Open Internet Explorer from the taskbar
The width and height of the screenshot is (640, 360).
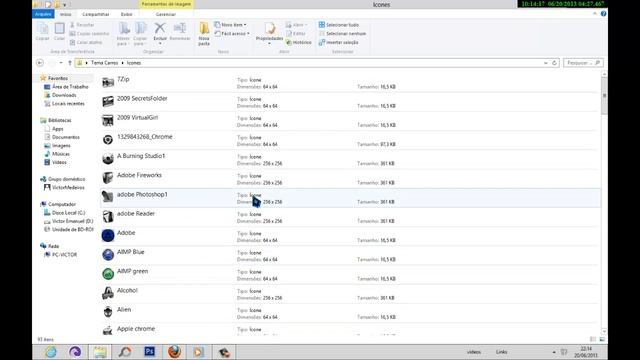51,352
